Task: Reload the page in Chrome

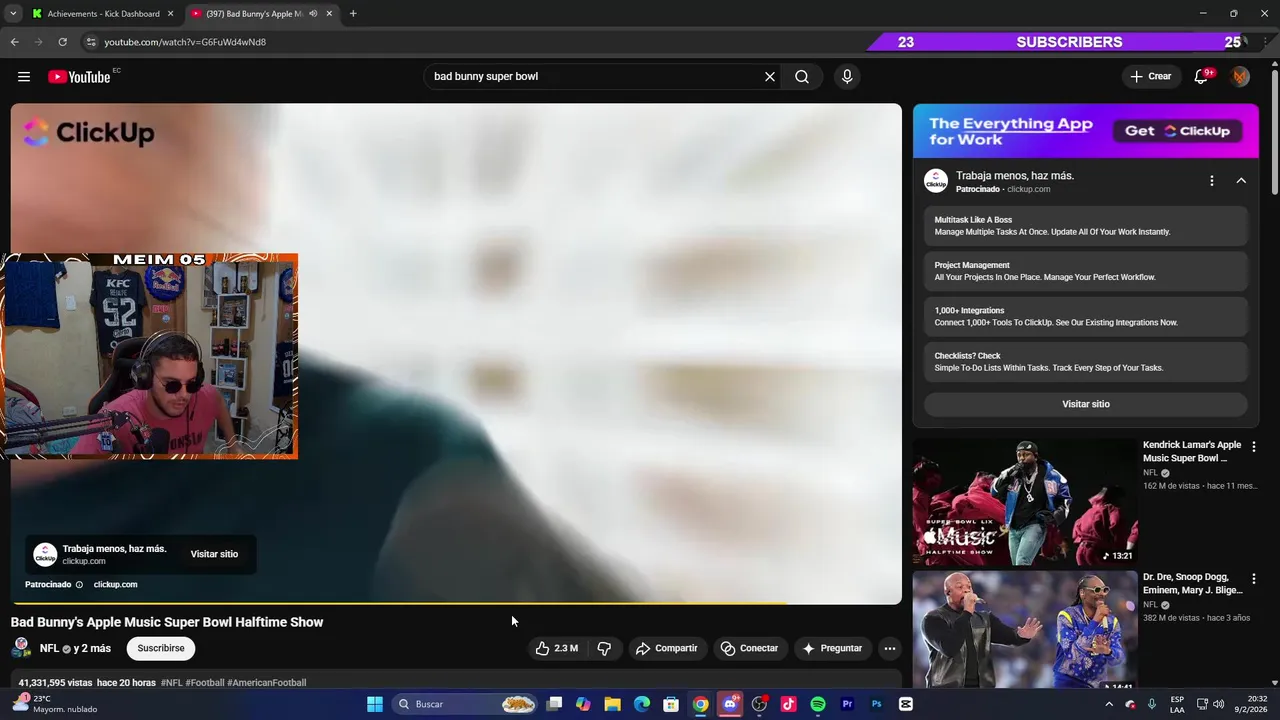Action: click(x=62, y=42)
